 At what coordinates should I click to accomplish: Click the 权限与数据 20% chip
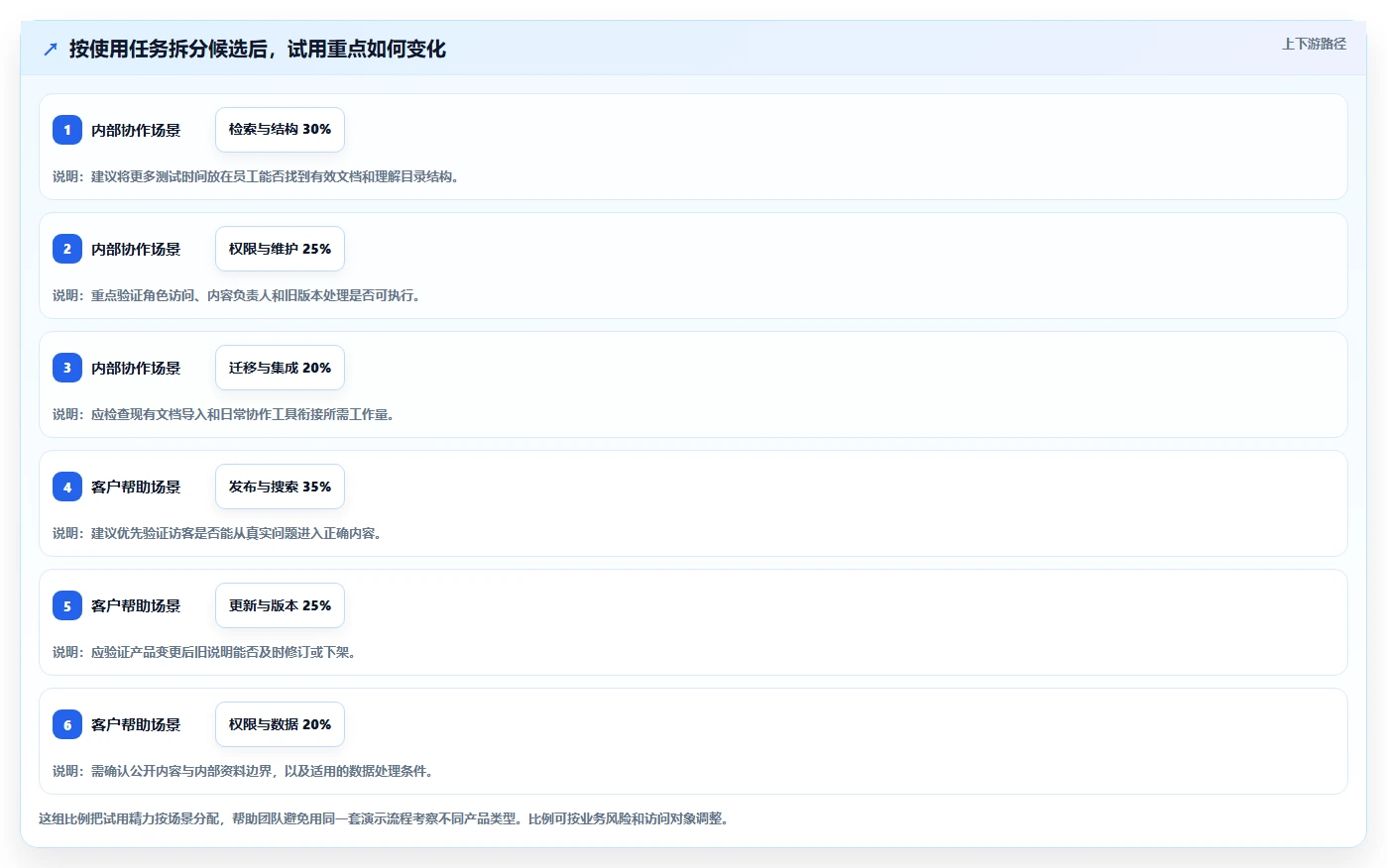[280, 724]
